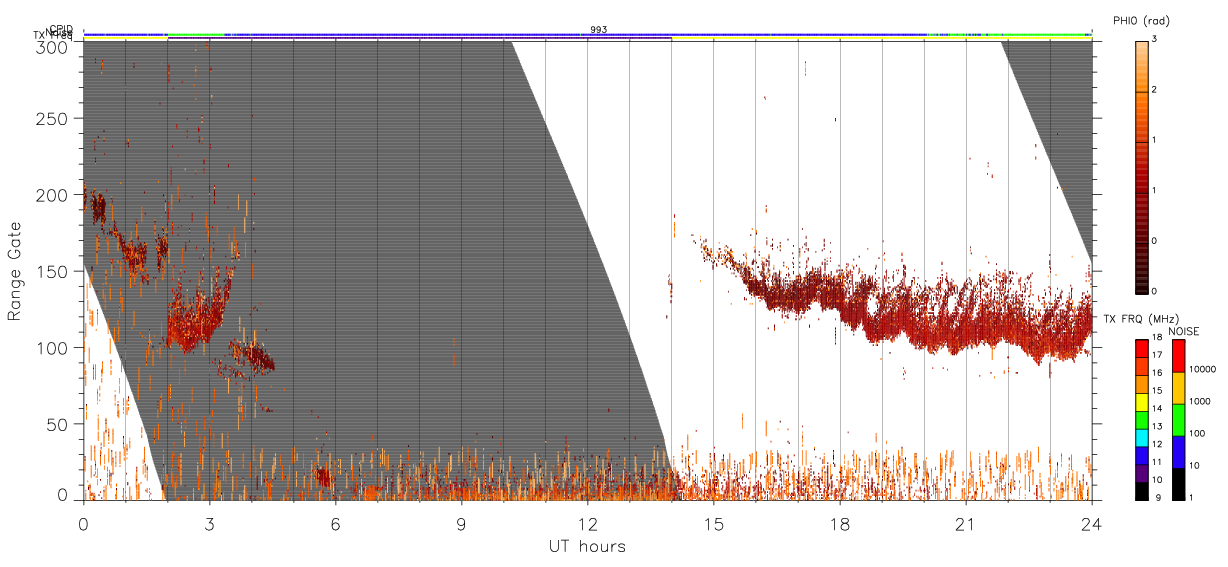Click the 'Range Gate' y-axis title
Image resolution: width=1228 pixels, height=567 pixels.
pyautogui.click(x=15, y=271)
